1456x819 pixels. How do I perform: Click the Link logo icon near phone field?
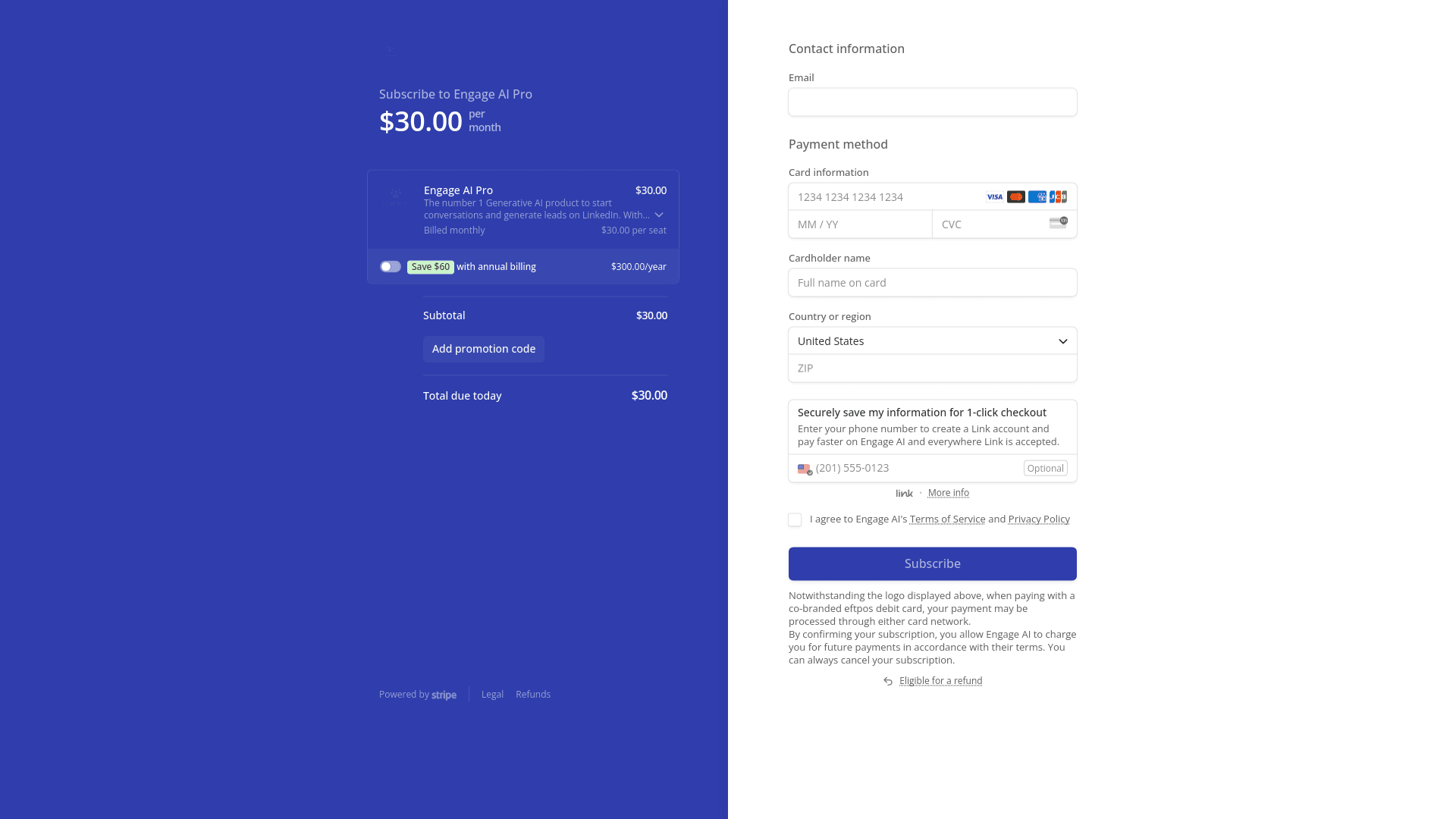[x=904, y=493]
